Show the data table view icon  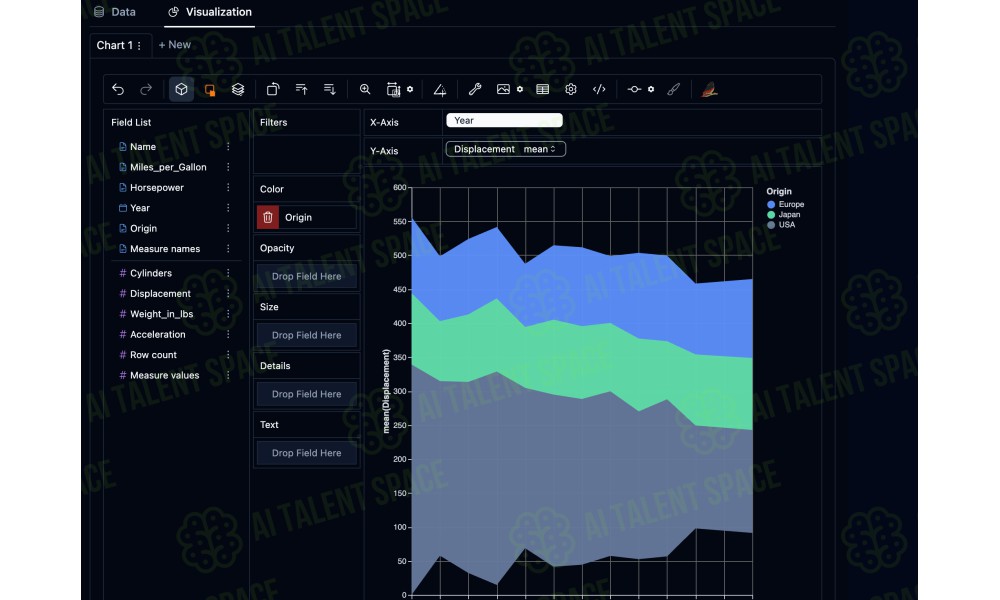[543, 89]
